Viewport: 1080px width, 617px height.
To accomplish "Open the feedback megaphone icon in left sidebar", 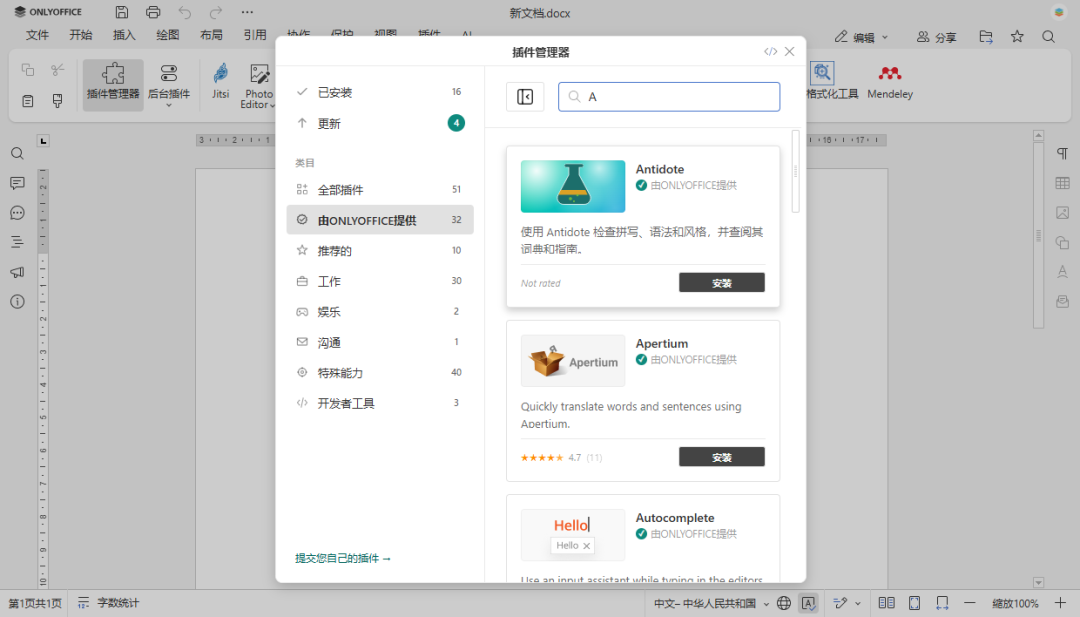I will click(17, 272).
